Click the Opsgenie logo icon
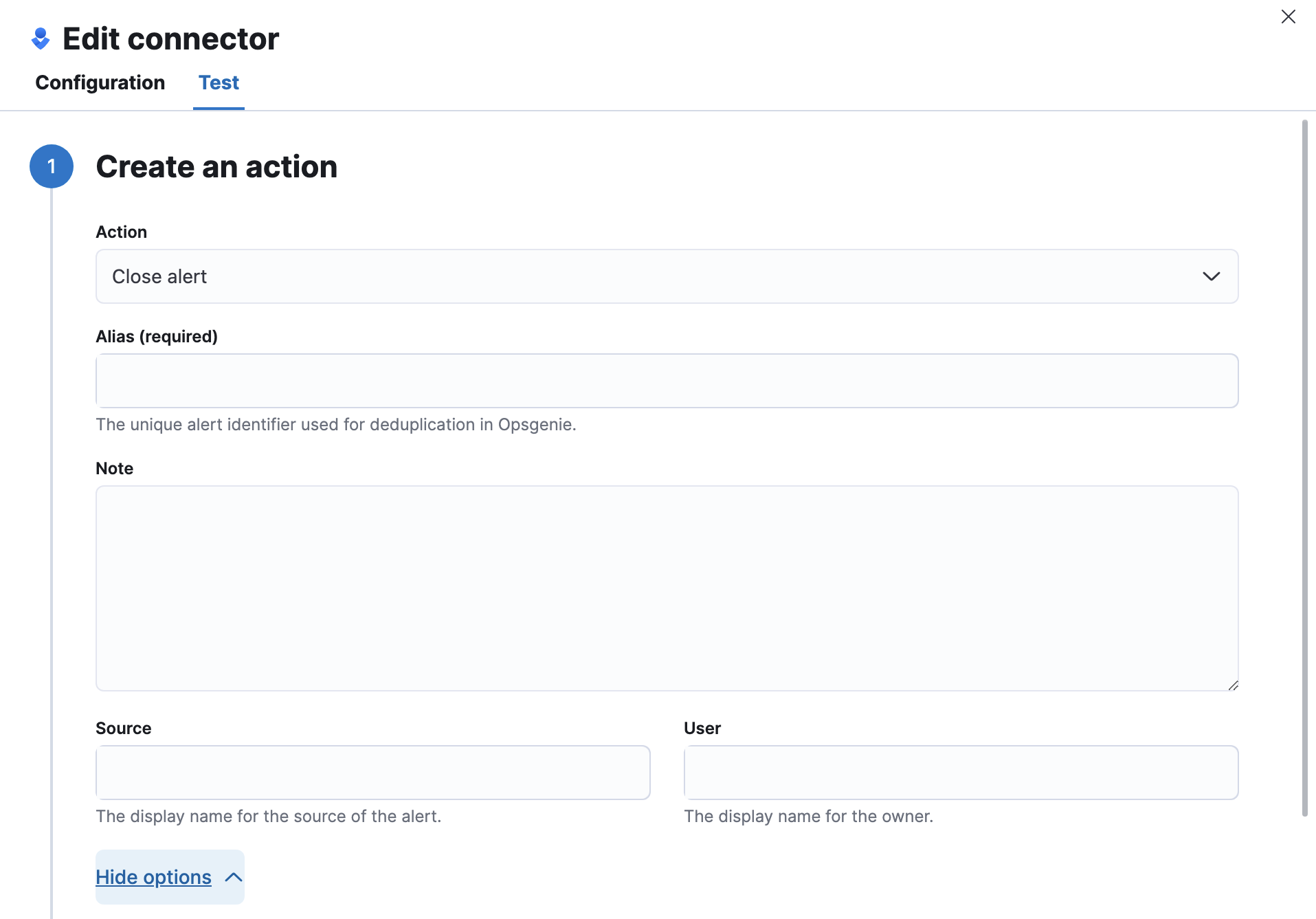1316x919 pixels. click(41, 38)
